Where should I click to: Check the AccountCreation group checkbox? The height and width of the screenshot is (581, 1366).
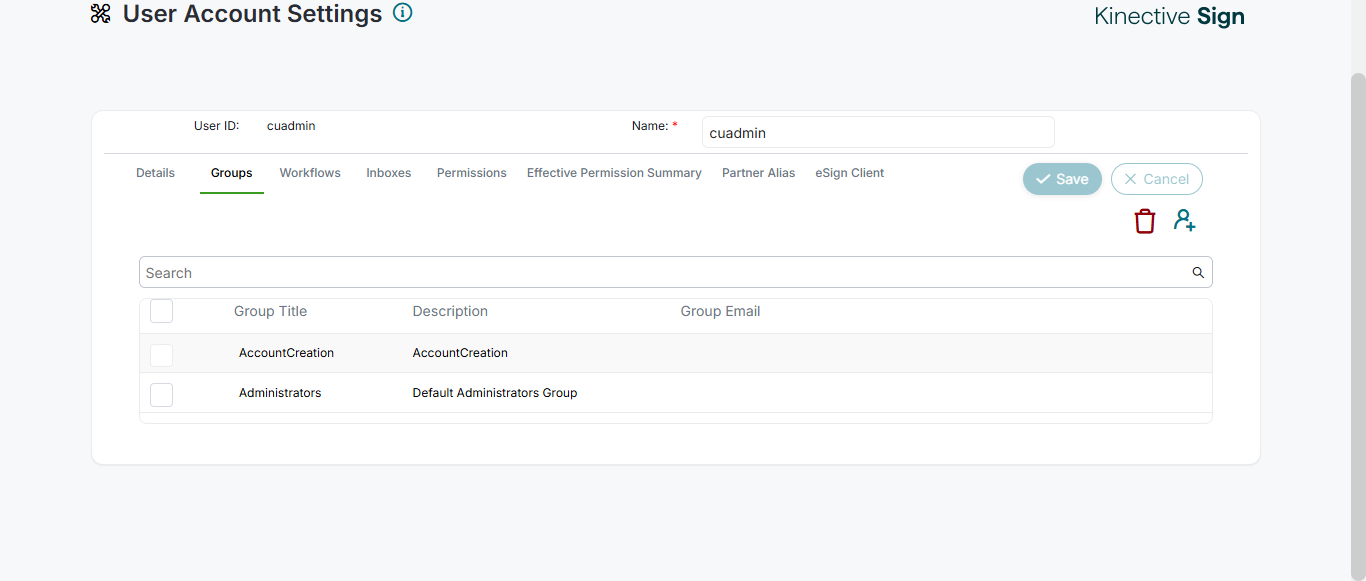(x=161, y=354)
